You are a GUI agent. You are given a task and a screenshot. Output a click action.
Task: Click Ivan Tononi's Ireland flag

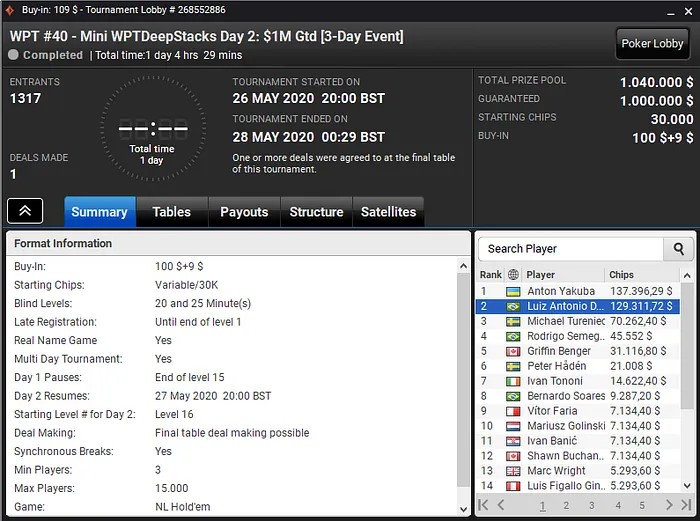[x=513, y=382]
